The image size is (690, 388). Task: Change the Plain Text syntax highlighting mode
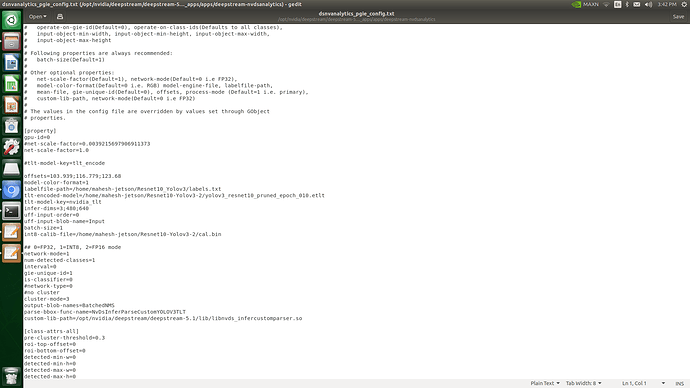pyautogui.click(x=545, y=383)
